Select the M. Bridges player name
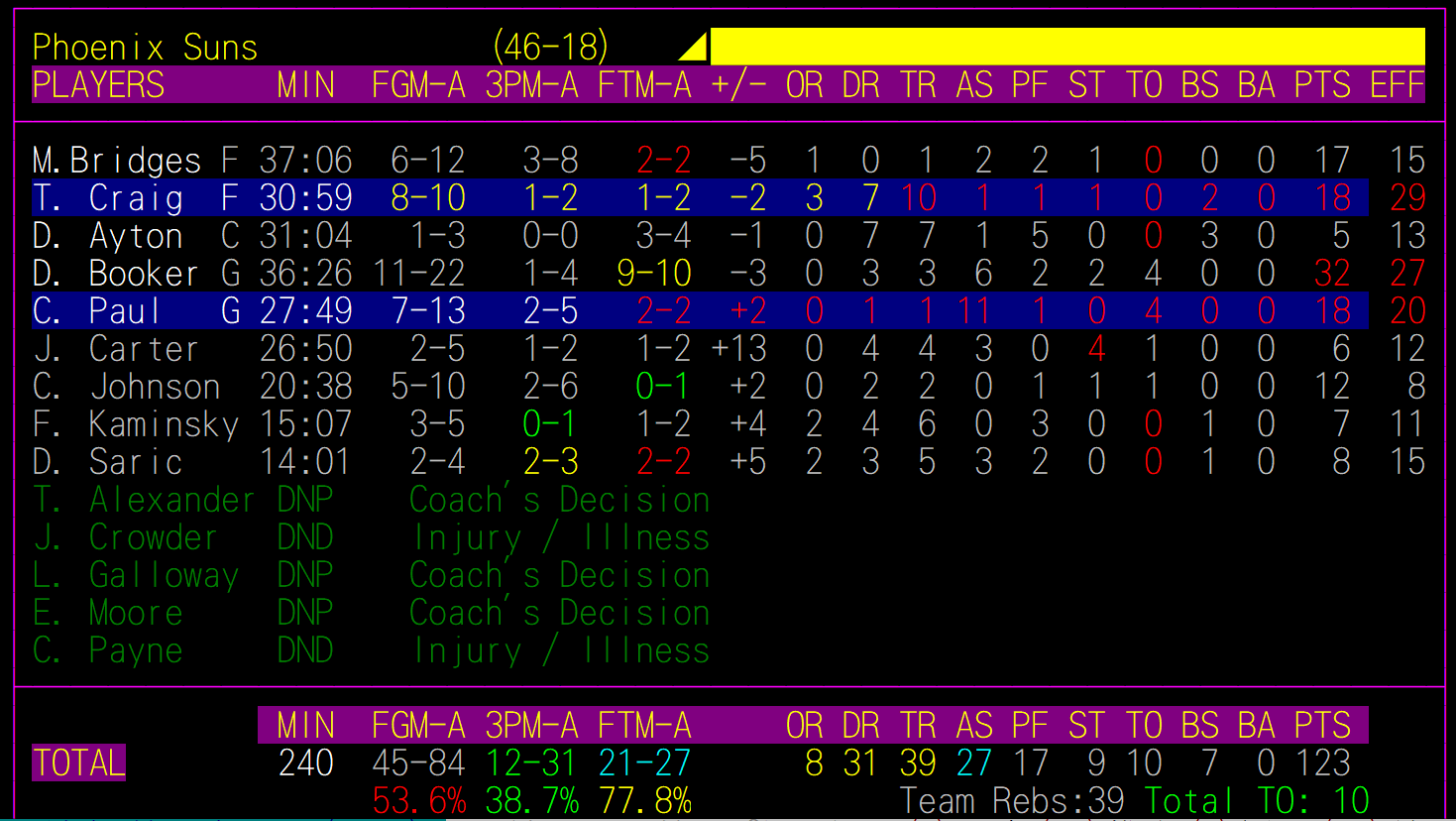This screenshot has width=1456, height=821. 116,161
